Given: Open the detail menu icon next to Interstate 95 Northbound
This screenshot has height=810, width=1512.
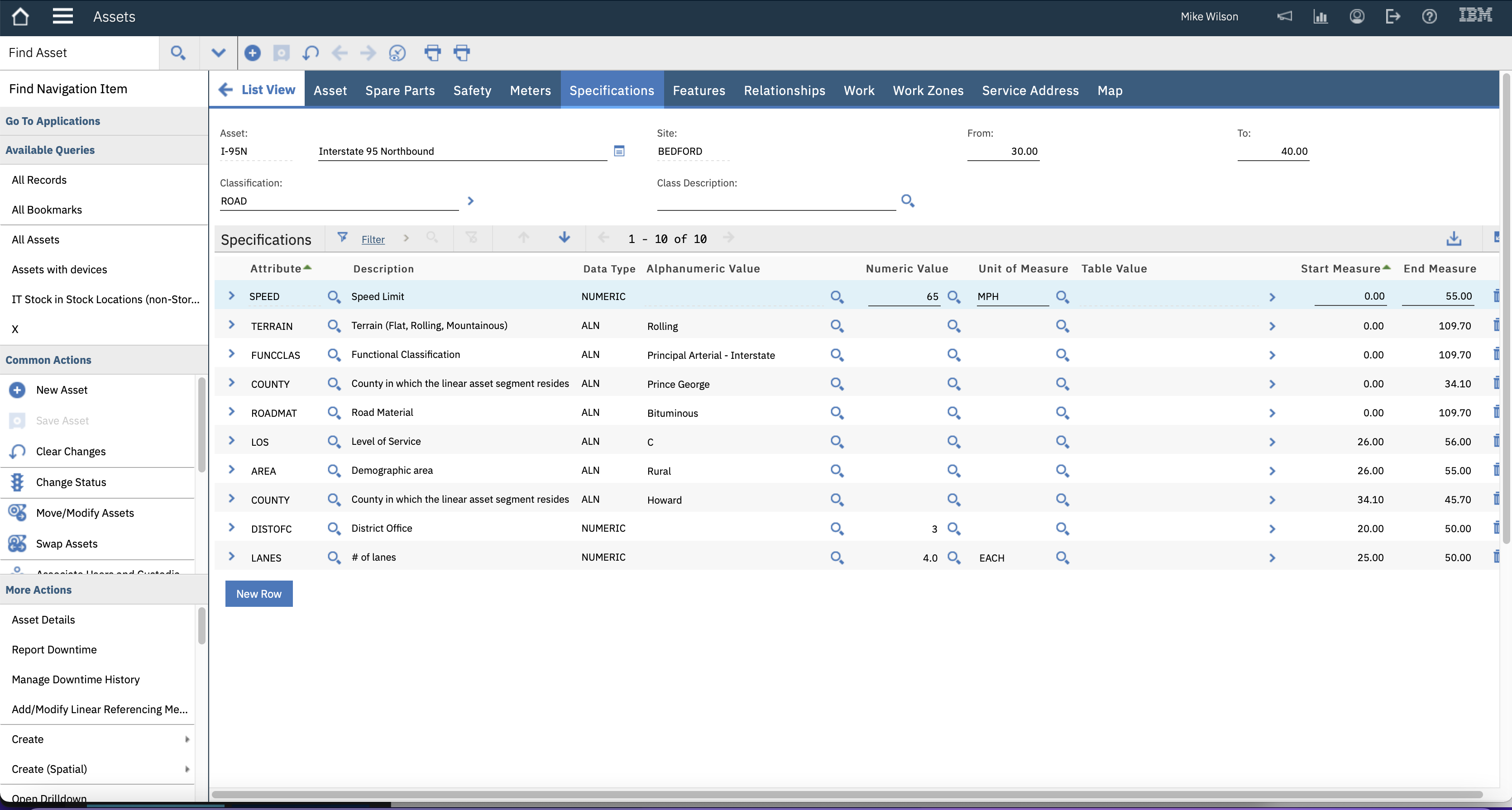Looking at the screenshot, I should click(619, 151).
